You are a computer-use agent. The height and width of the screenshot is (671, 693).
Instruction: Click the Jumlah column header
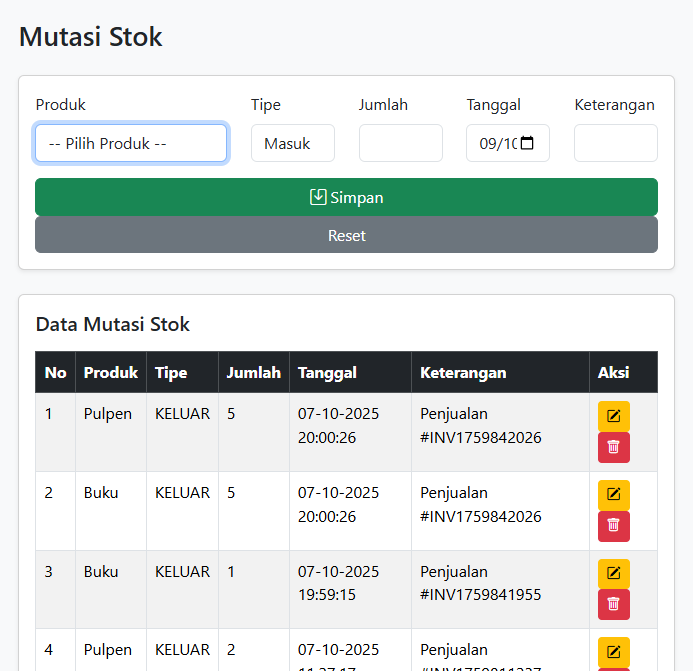(254, 372)
